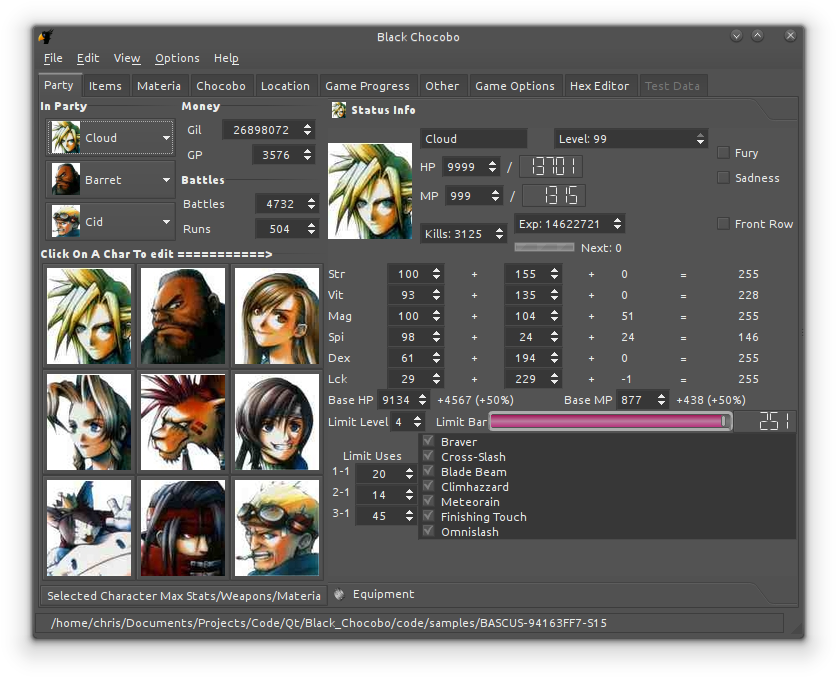836x677 pixels.
Task: Select Cait Sith's portrait in the character grid
Action: click(x=89, y=528)
